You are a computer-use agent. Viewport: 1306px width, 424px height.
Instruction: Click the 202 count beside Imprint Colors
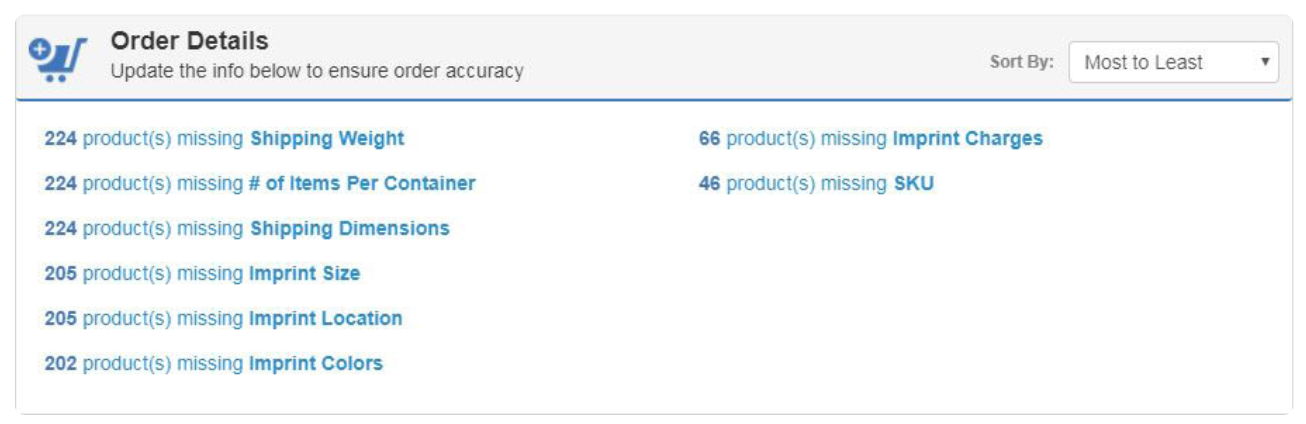[x=60, y=364]
